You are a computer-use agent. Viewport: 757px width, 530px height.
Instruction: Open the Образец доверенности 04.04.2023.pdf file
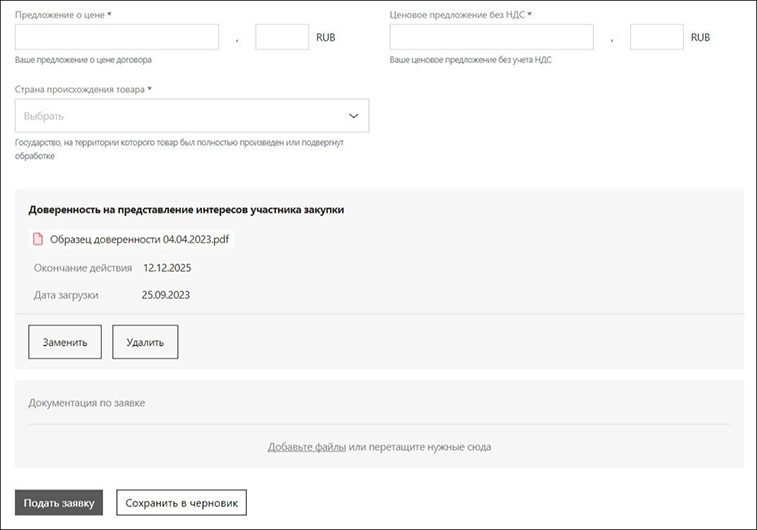[x=140, y=239]
